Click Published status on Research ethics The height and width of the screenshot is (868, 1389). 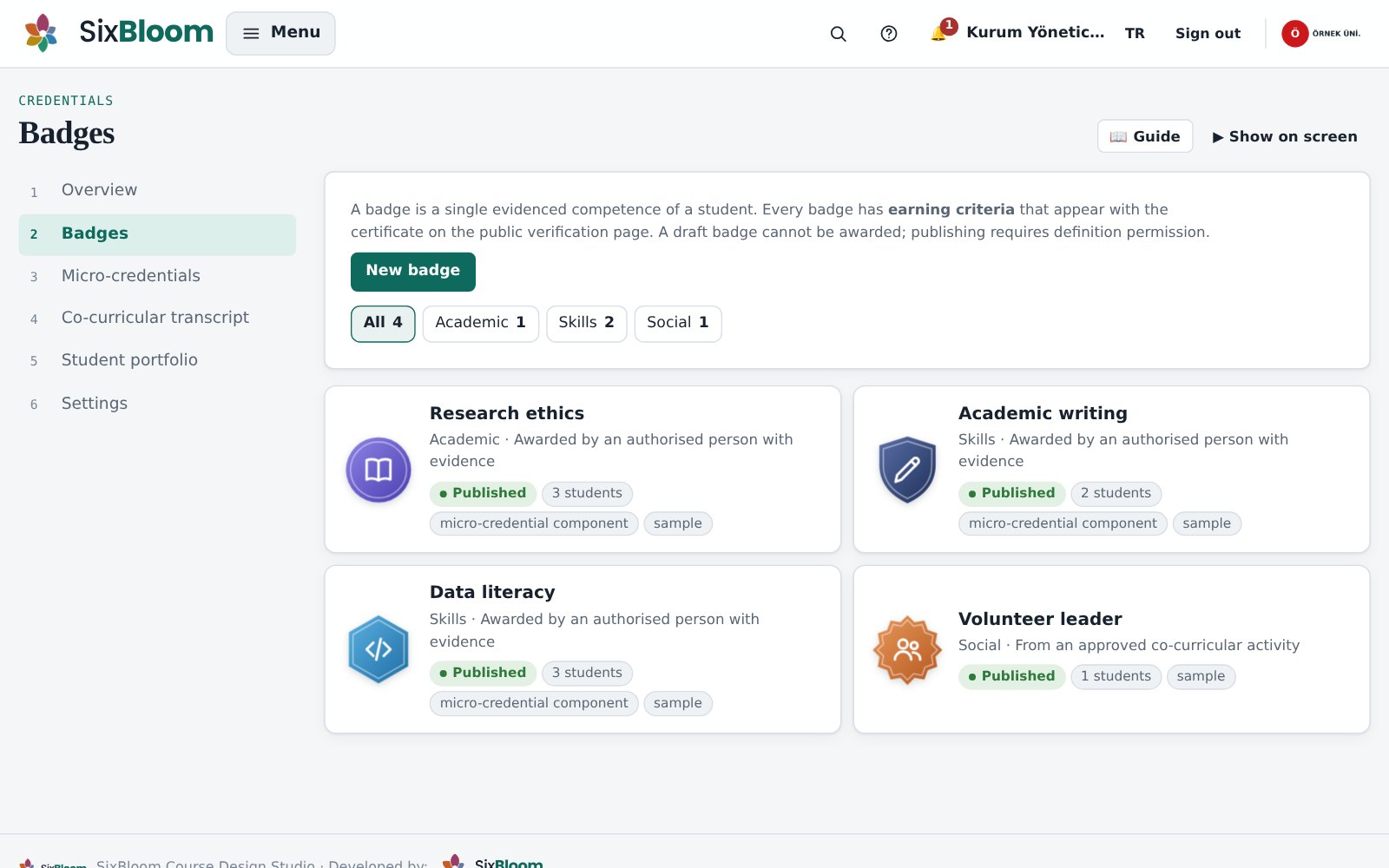point(483,493)
